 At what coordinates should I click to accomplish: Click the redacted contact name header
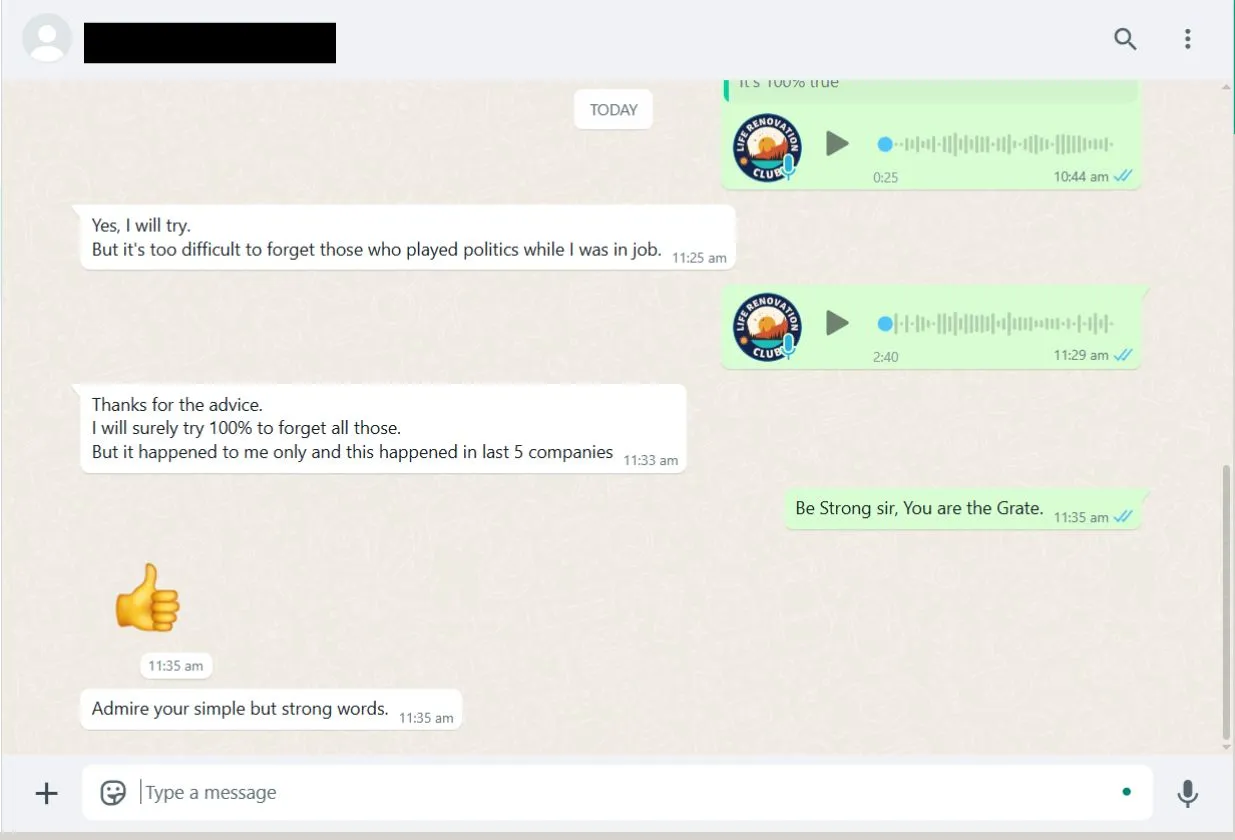(210, 42)
